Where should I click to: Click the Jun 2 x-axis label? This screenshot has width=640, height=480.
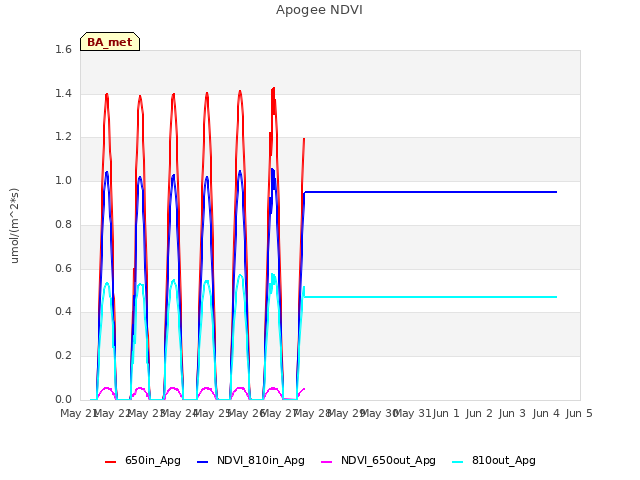[479, 413]
